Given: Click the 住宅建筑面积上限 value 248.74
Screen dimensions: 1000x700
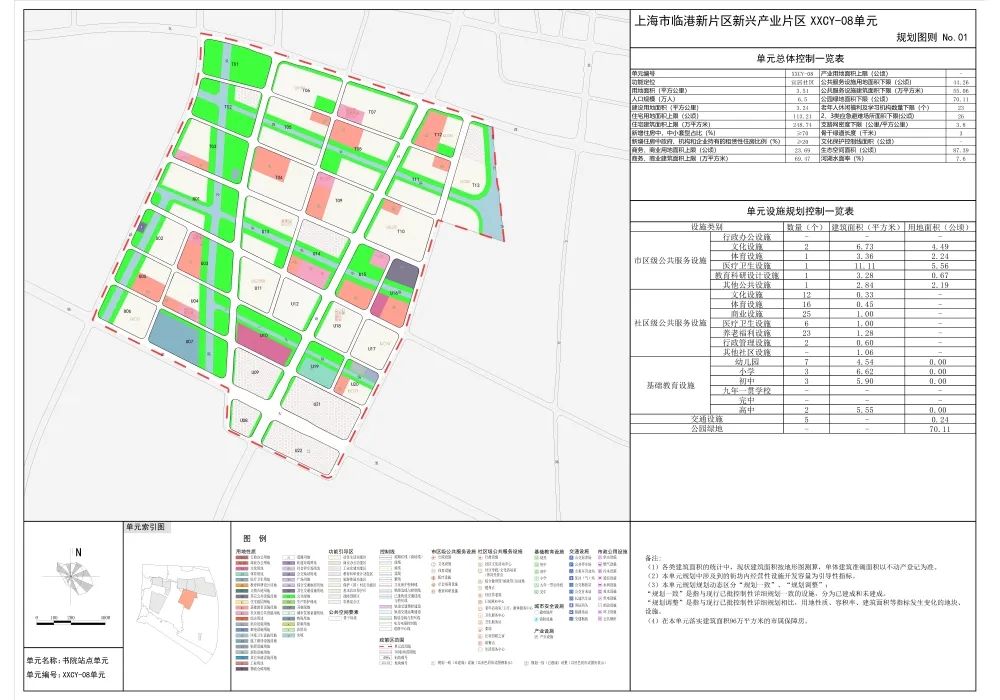Looking at the screenshot, I should 802,125.
